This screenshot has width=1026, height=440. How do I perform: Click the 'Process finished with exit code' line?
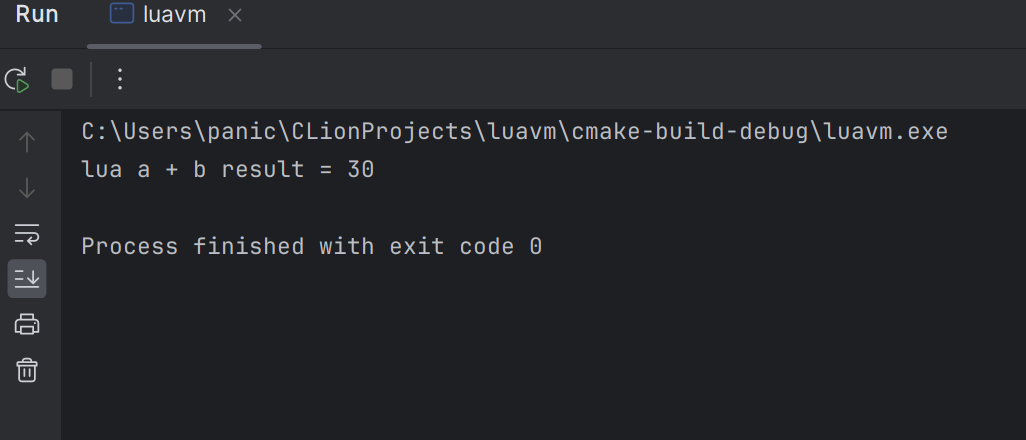pos(311,247)
